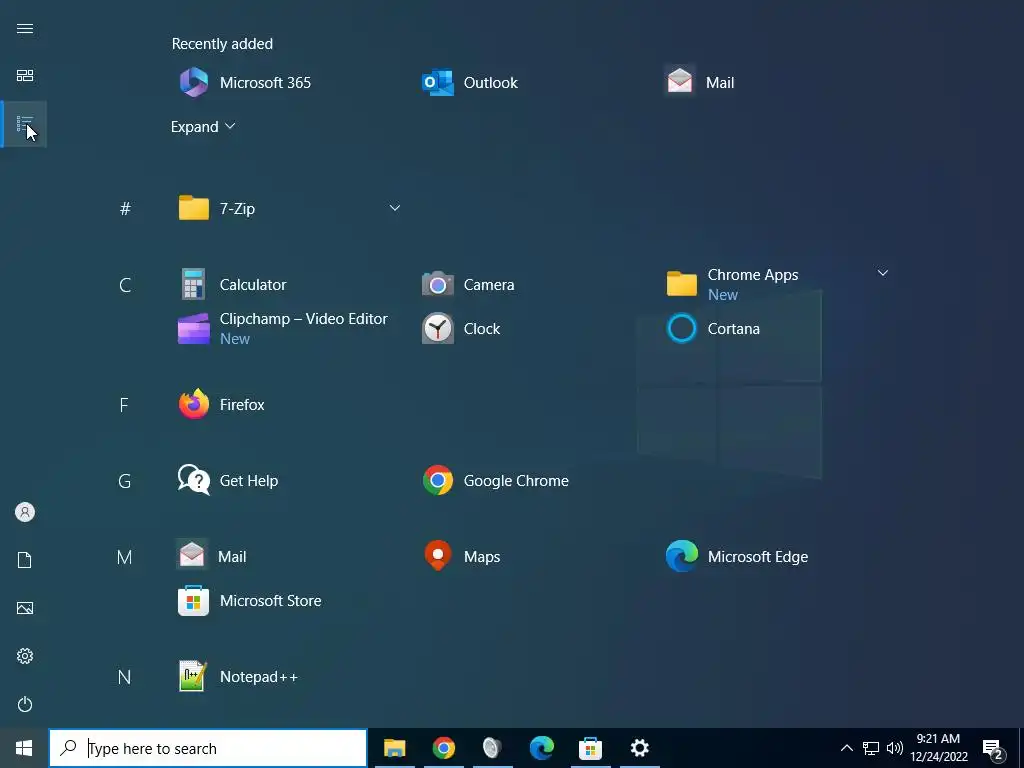Open the user account menu
The height and width of the screenshot is (768, 1024).
click(25, 512)
